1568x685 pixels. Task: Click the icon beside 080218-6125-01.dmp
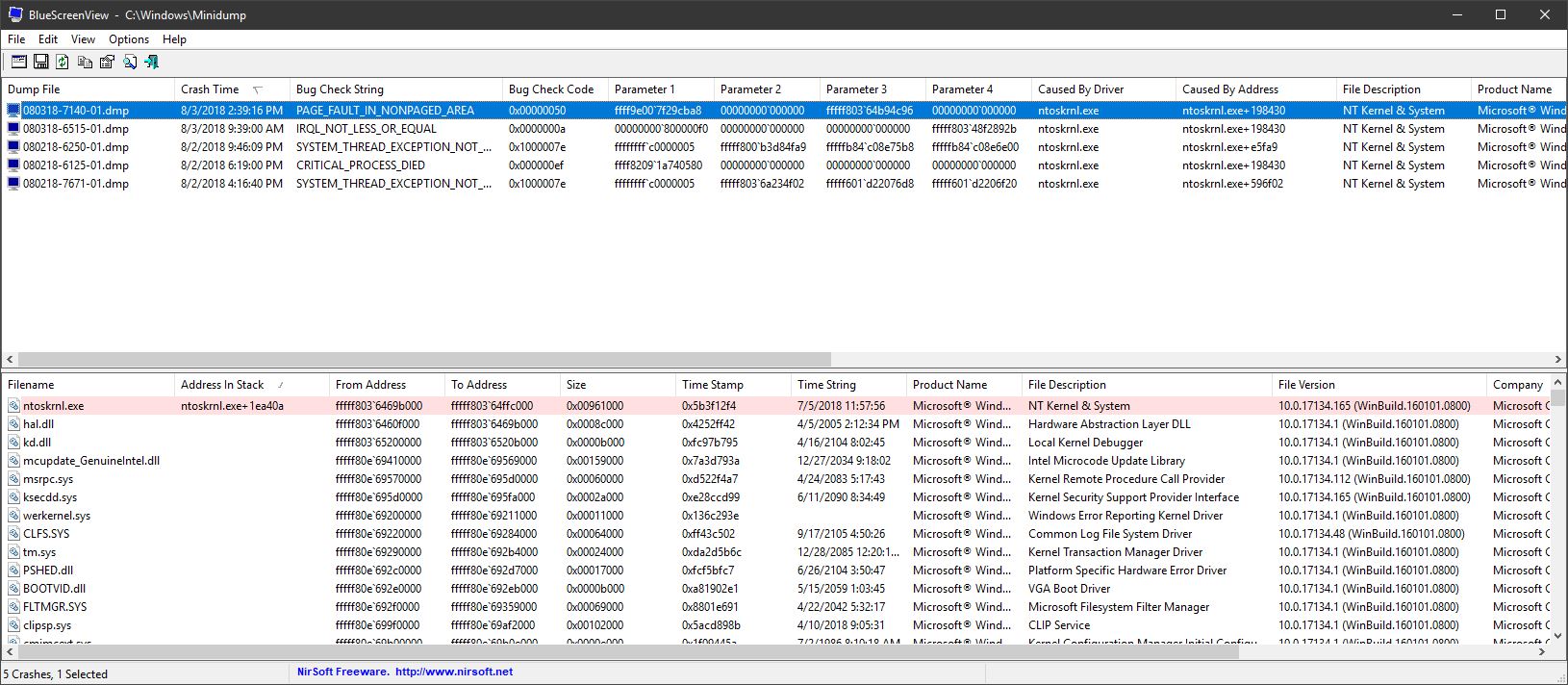(x=13, y=165)
